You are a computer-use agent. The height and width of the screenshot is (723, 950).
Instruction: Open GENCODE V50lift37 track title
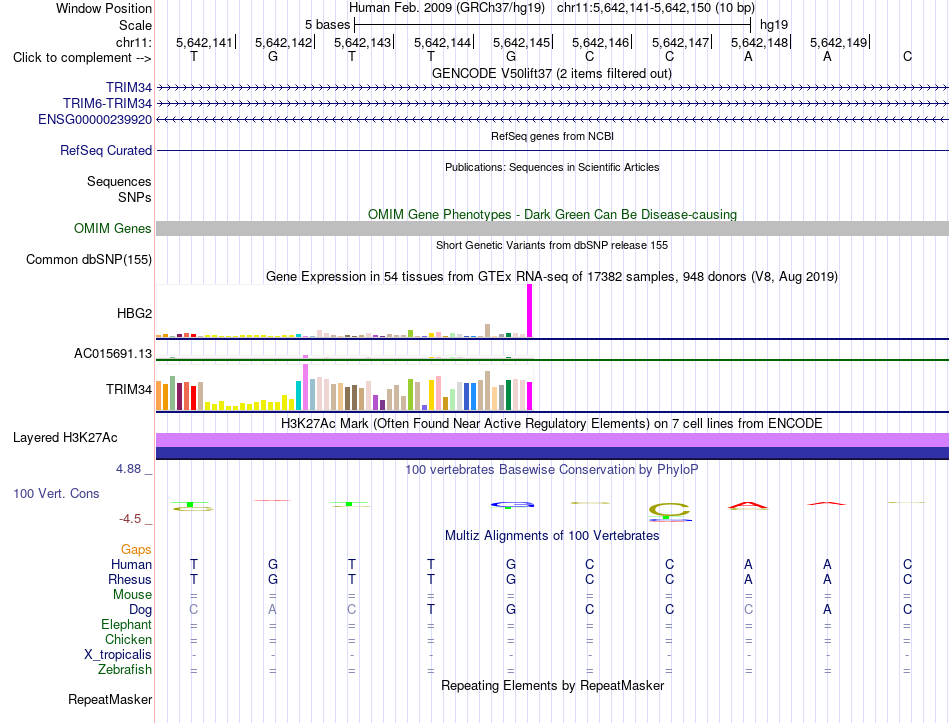[x=551, y=73]
